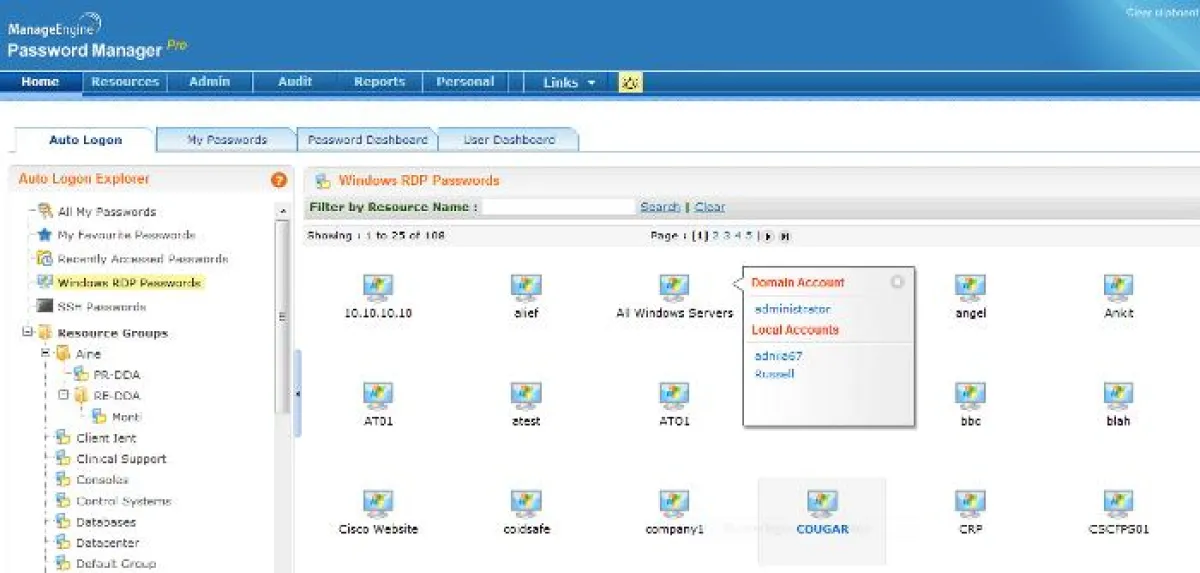Open the alef computer icon
This screenshot has width=1200, height=573.
(526, 288)
